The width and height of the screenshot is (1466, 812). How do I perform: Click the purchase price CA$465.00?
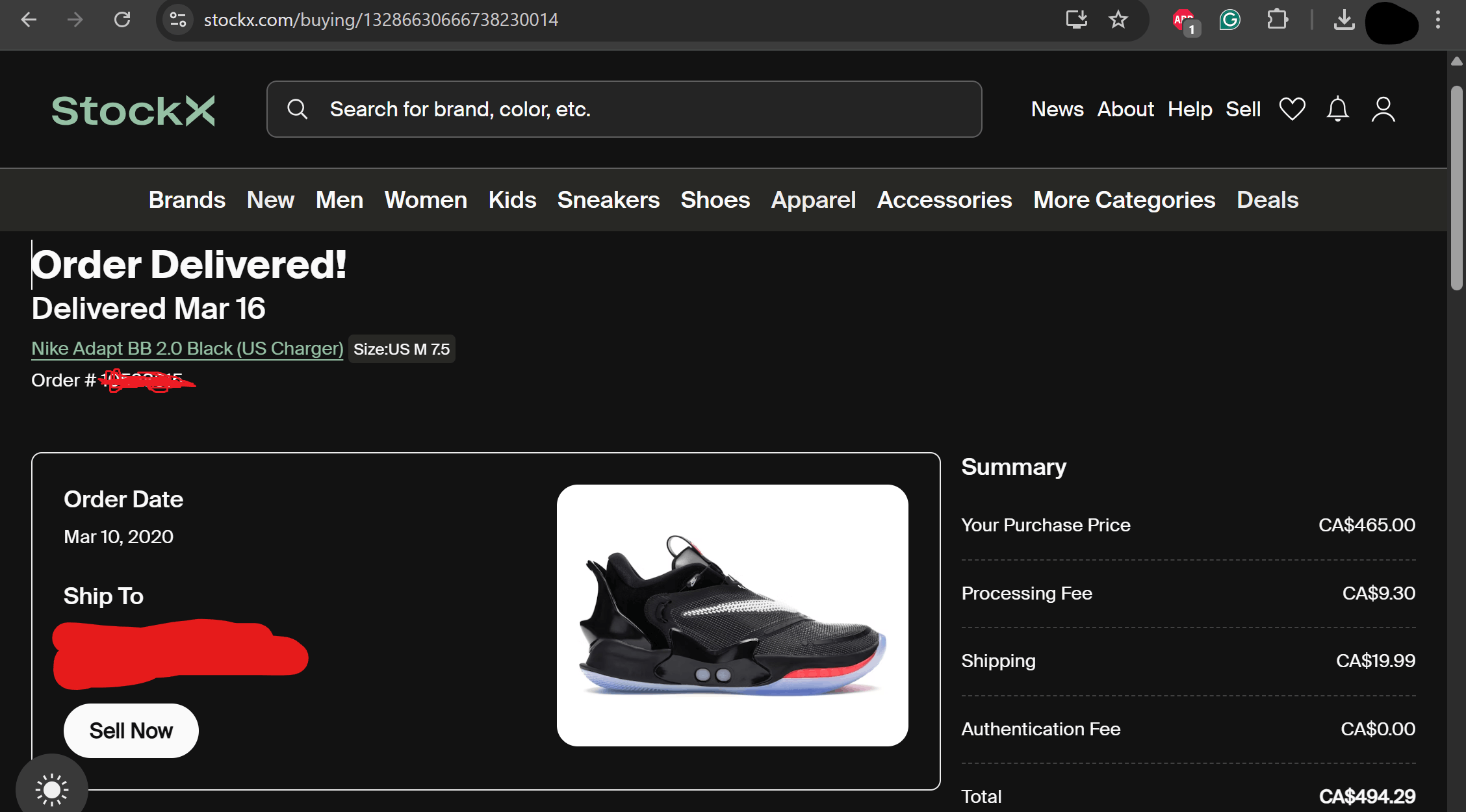point(1367,525)
